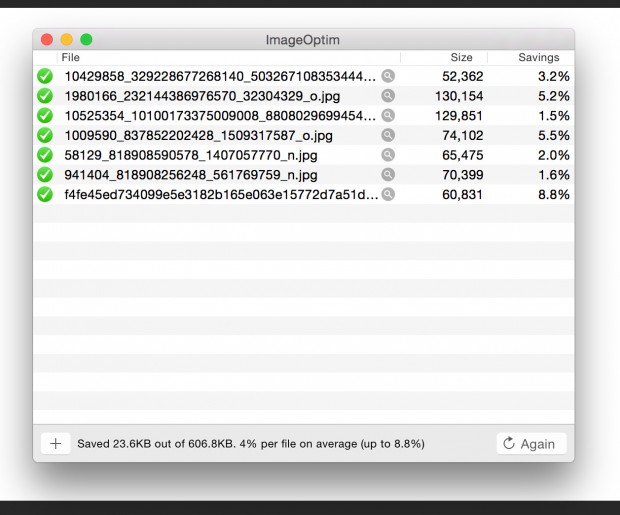This screenshot has height=515, width=620.
Task: Select file 1009590_837852202428_1509317587_o.jpg
Action: click(198, 136)
